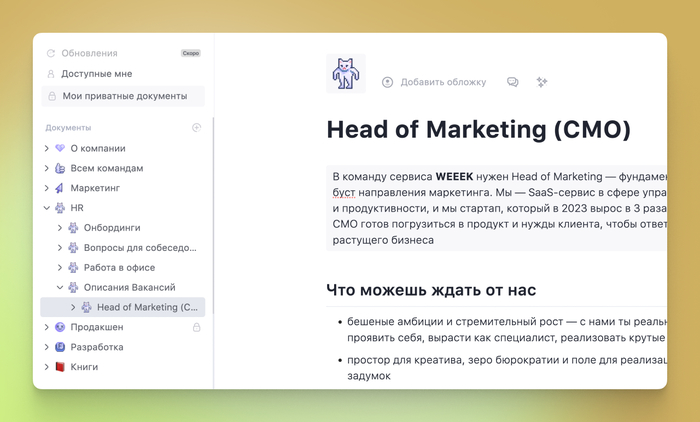Click the add document icon beside Документы

tap(197, 128)
